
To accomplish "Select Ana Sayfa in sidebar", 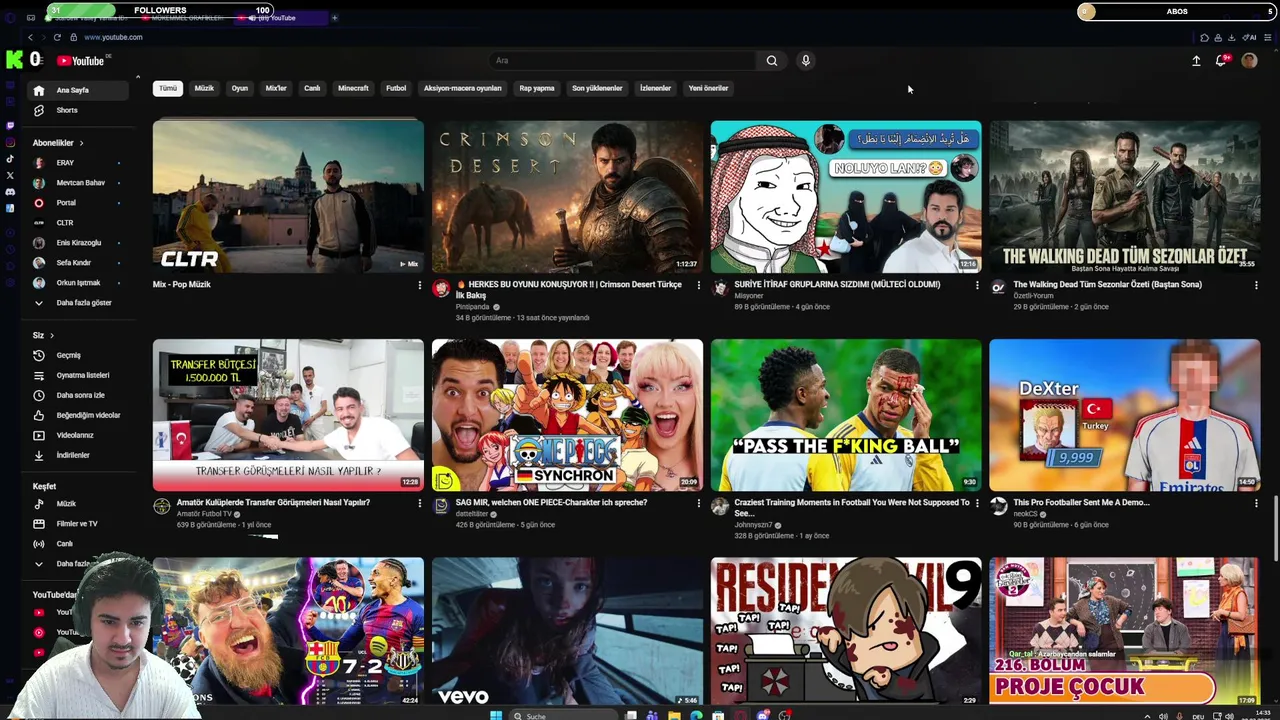I will (79, 90).
